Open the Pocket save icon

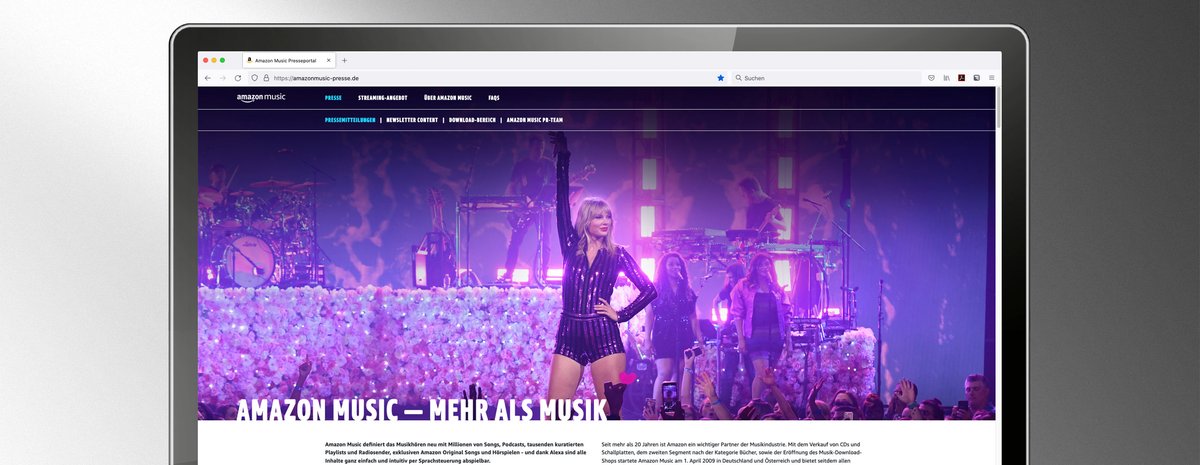pyautogui.click(x=931, y=78)
